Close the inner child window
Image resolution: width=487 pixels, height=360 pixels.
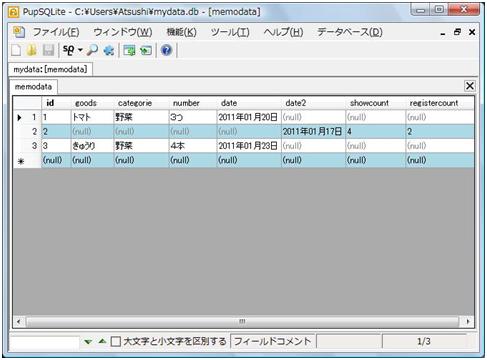[472, 32]
